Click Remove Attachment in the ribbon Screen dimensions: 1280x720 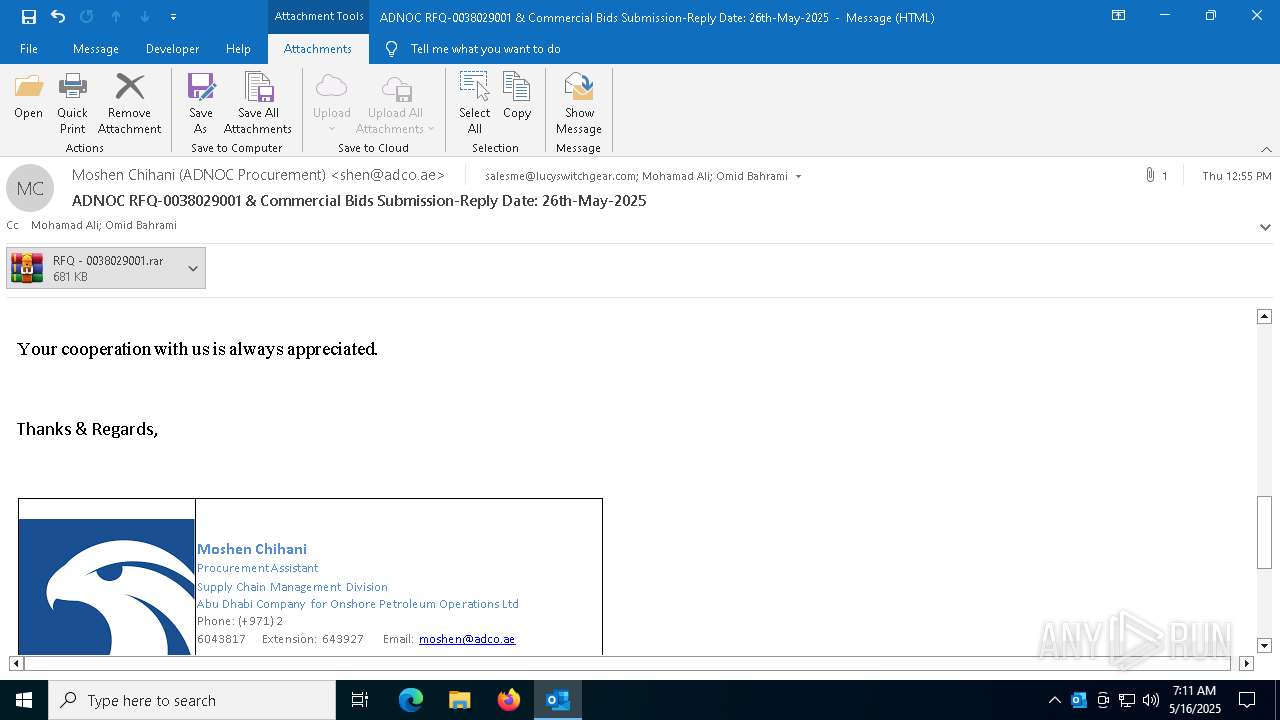(x=129, y=104)
